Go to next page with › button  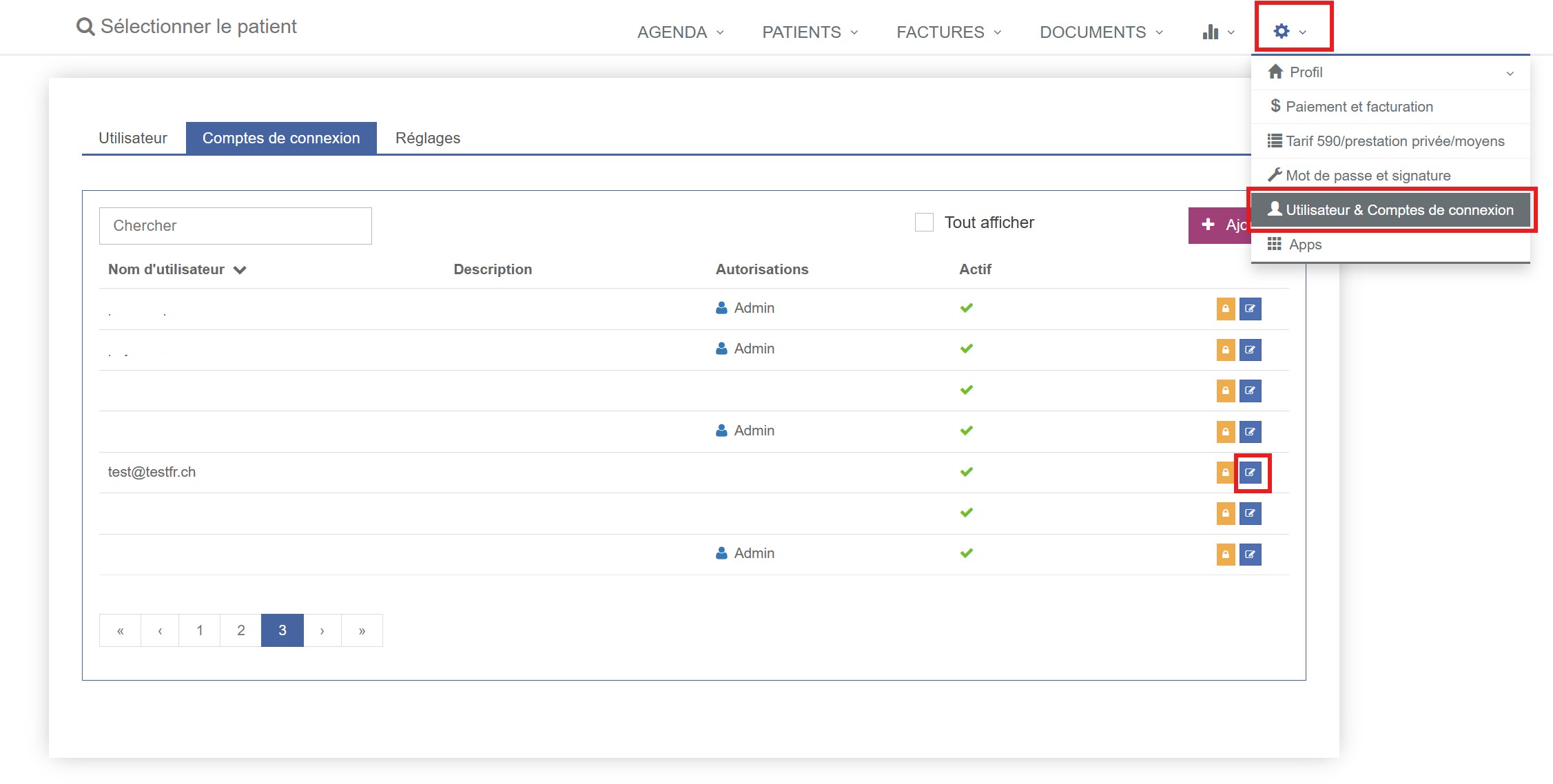tap(322, 630)
